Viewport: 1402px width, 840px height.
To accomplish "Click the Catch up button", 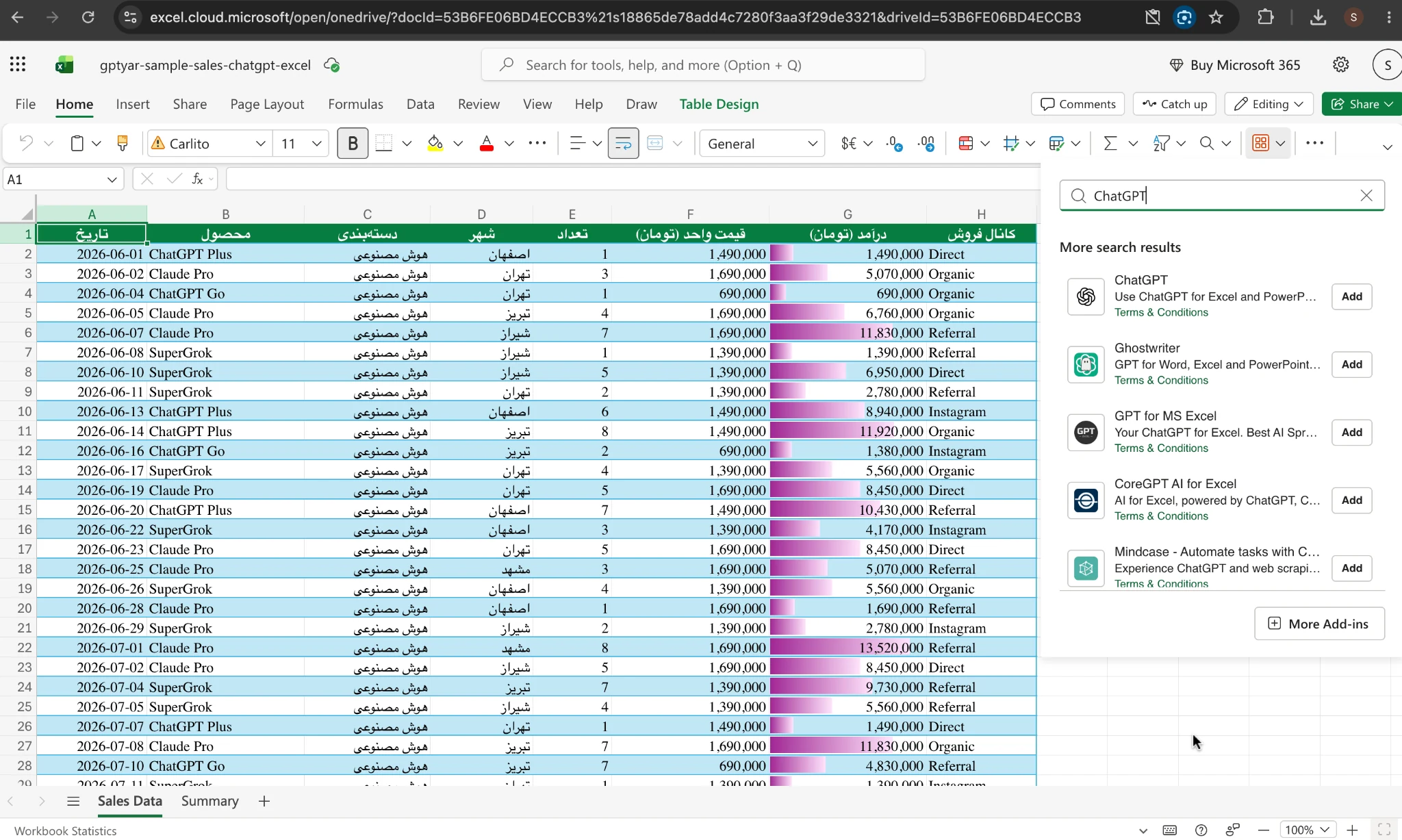I will coord(1174,104).
